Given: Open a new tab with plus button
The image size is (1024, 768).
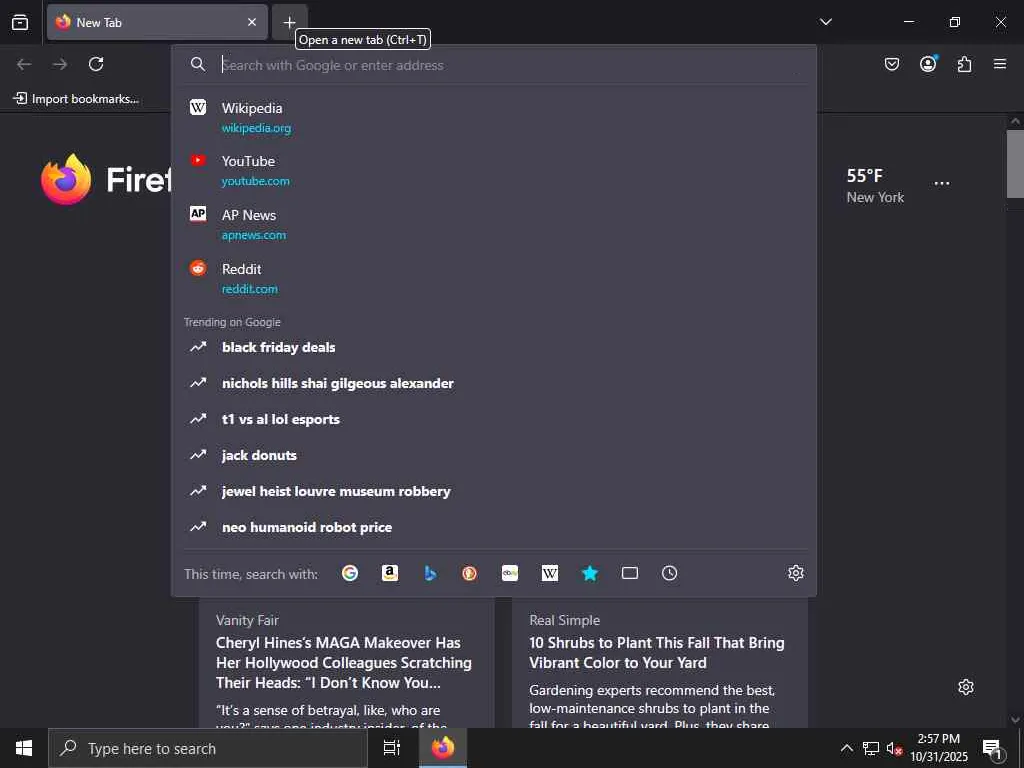Looking at the screenshot, I should tap(289, 22).
